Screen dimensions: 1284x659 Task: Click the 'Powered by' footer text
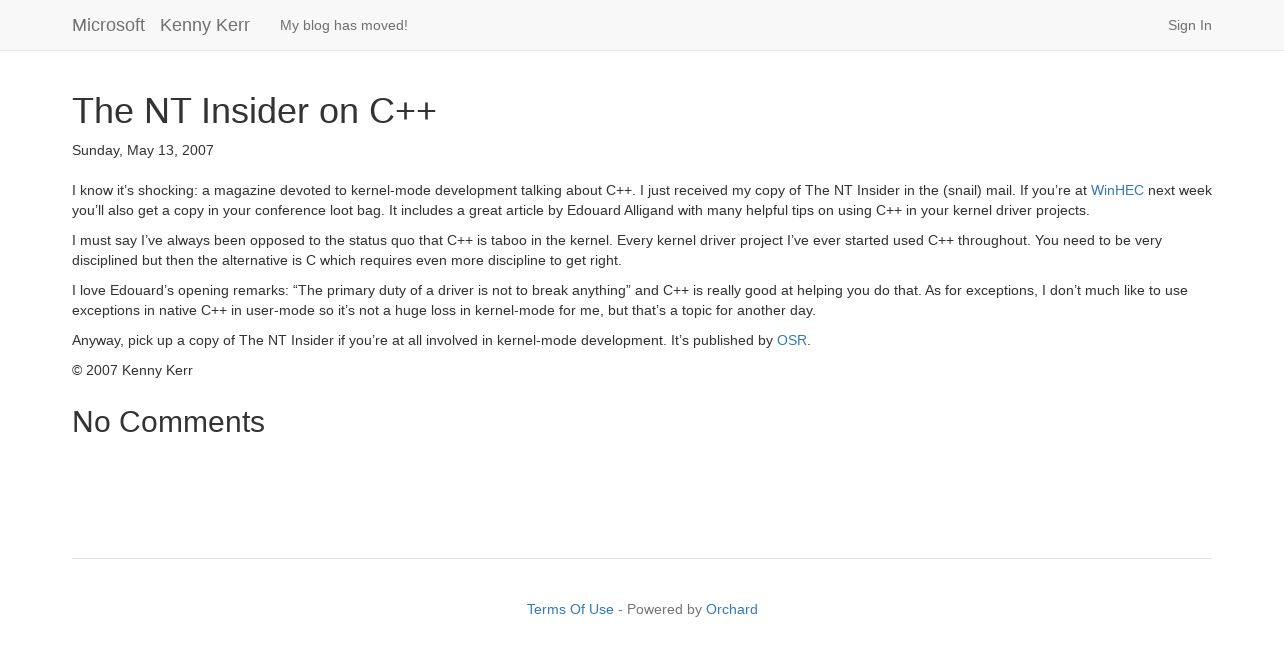(664, 609)
